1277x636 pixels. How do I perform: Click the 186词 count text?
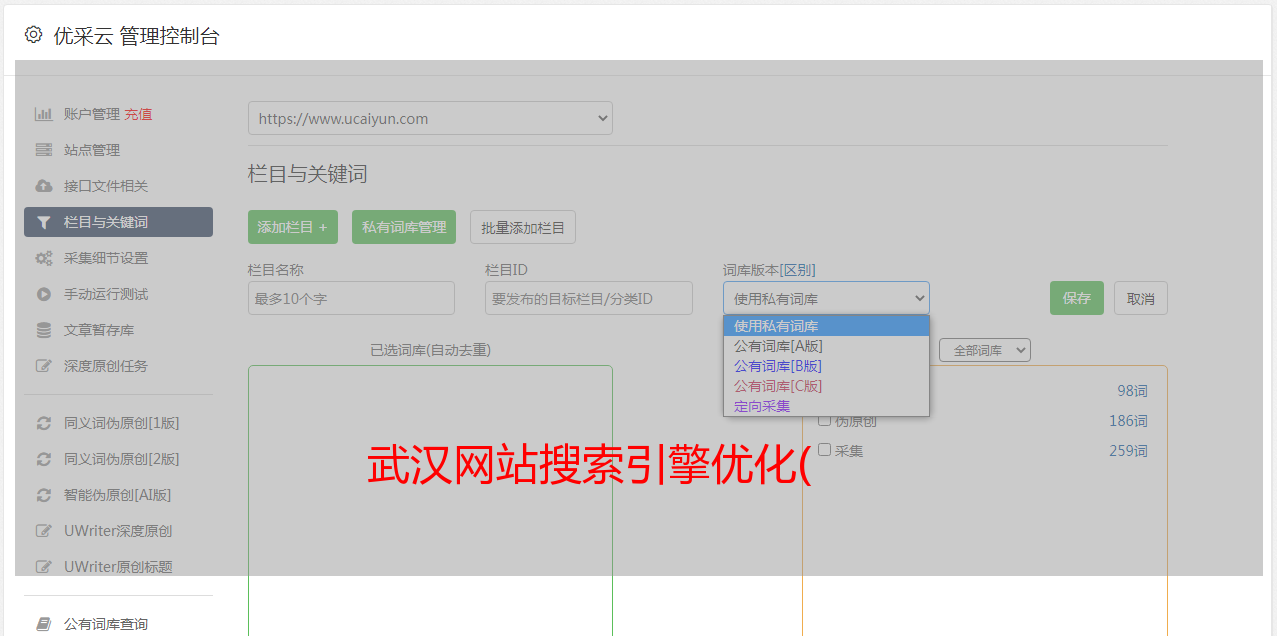point(1128,421)
